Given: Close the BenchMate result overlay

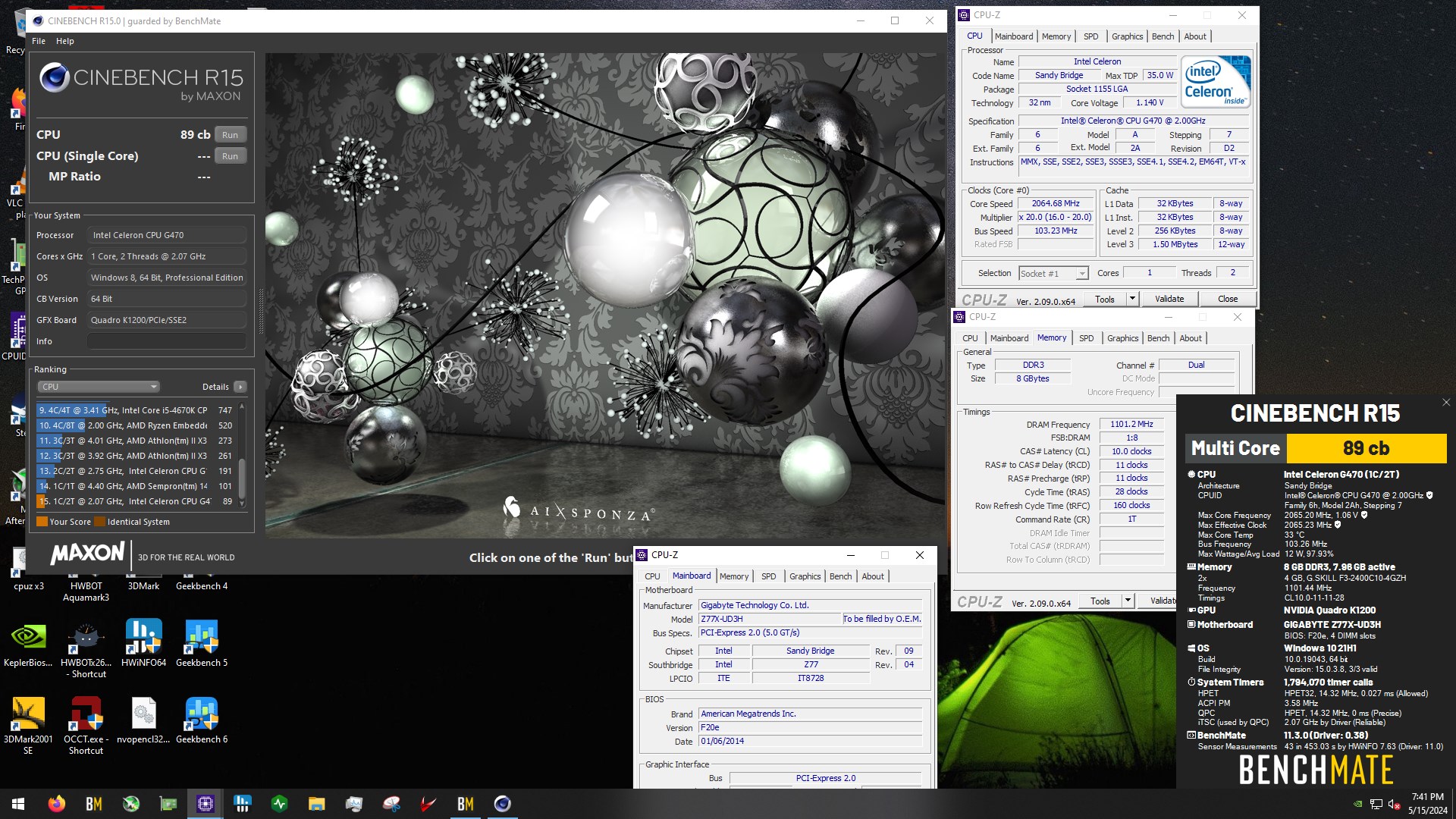Looking at the screenshot, I should click(1445, 403).
